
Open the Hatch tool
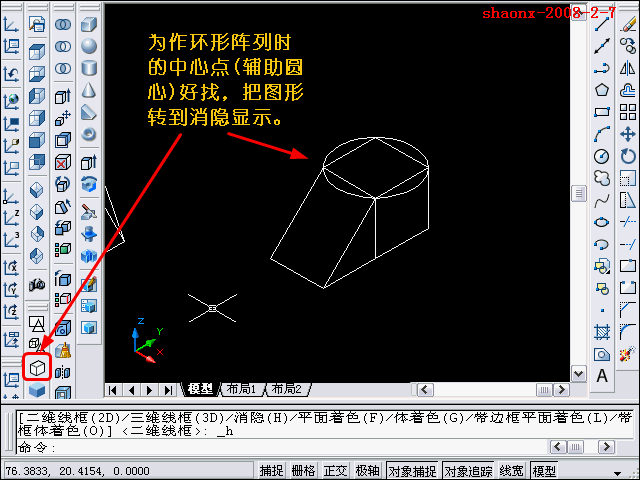click(x=602, y=332)
